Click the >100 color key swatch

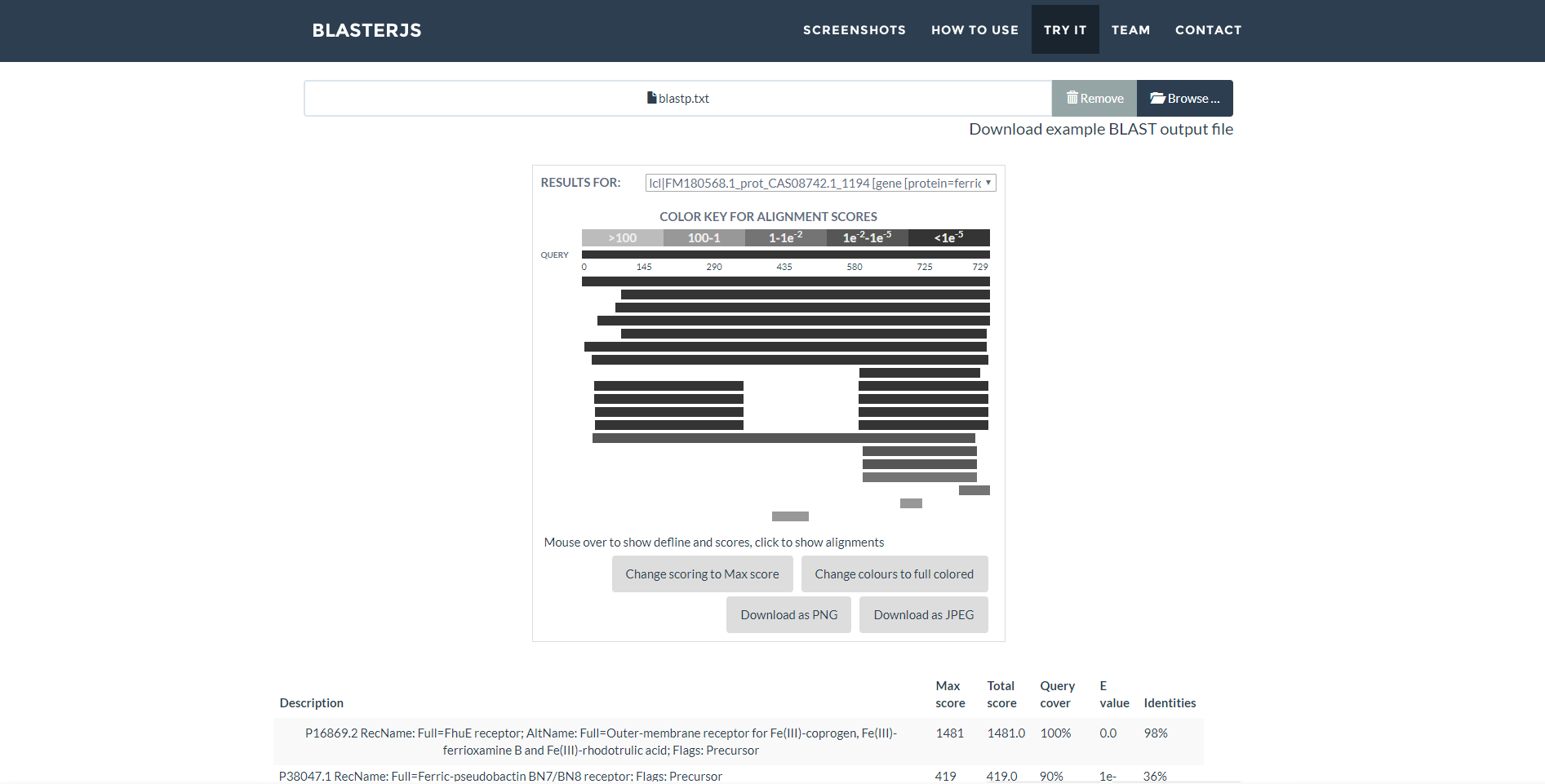click(622, 238)
